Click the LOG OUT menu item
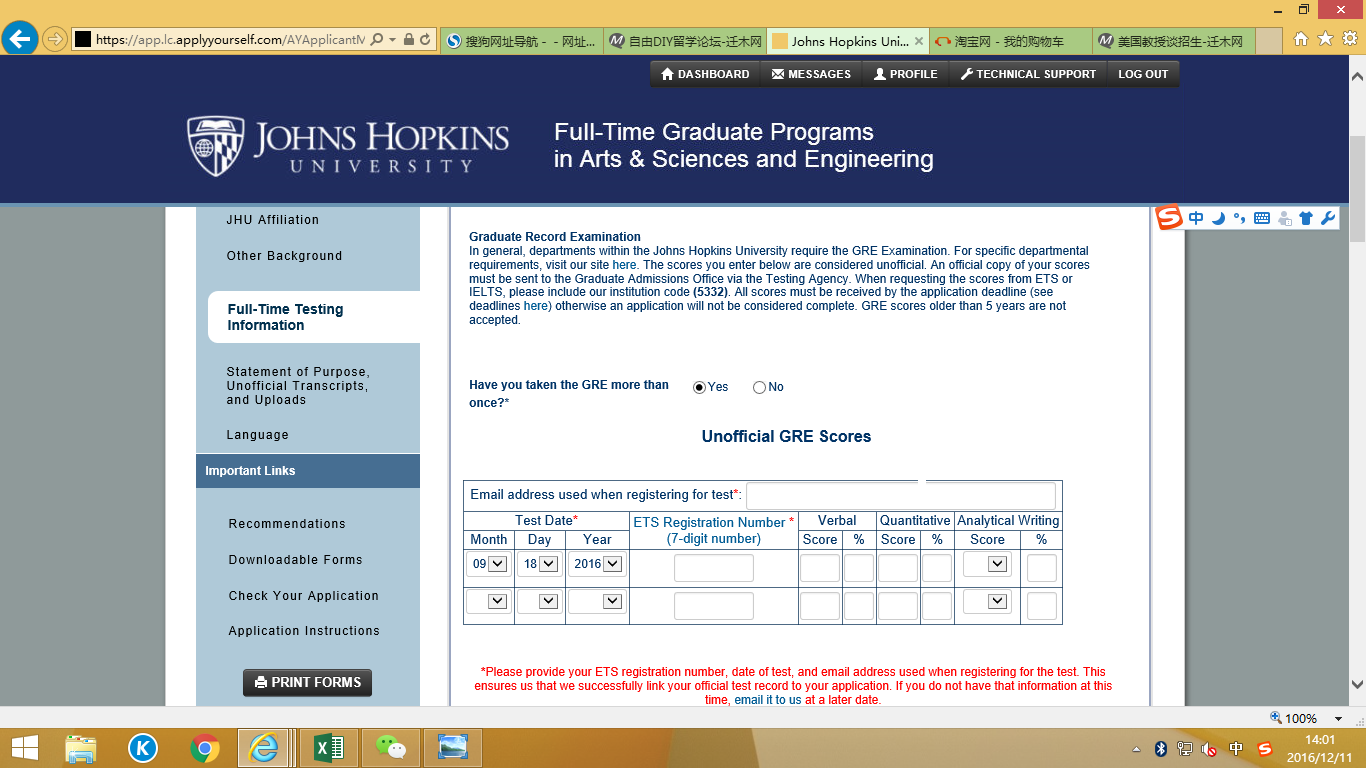 1143,74
